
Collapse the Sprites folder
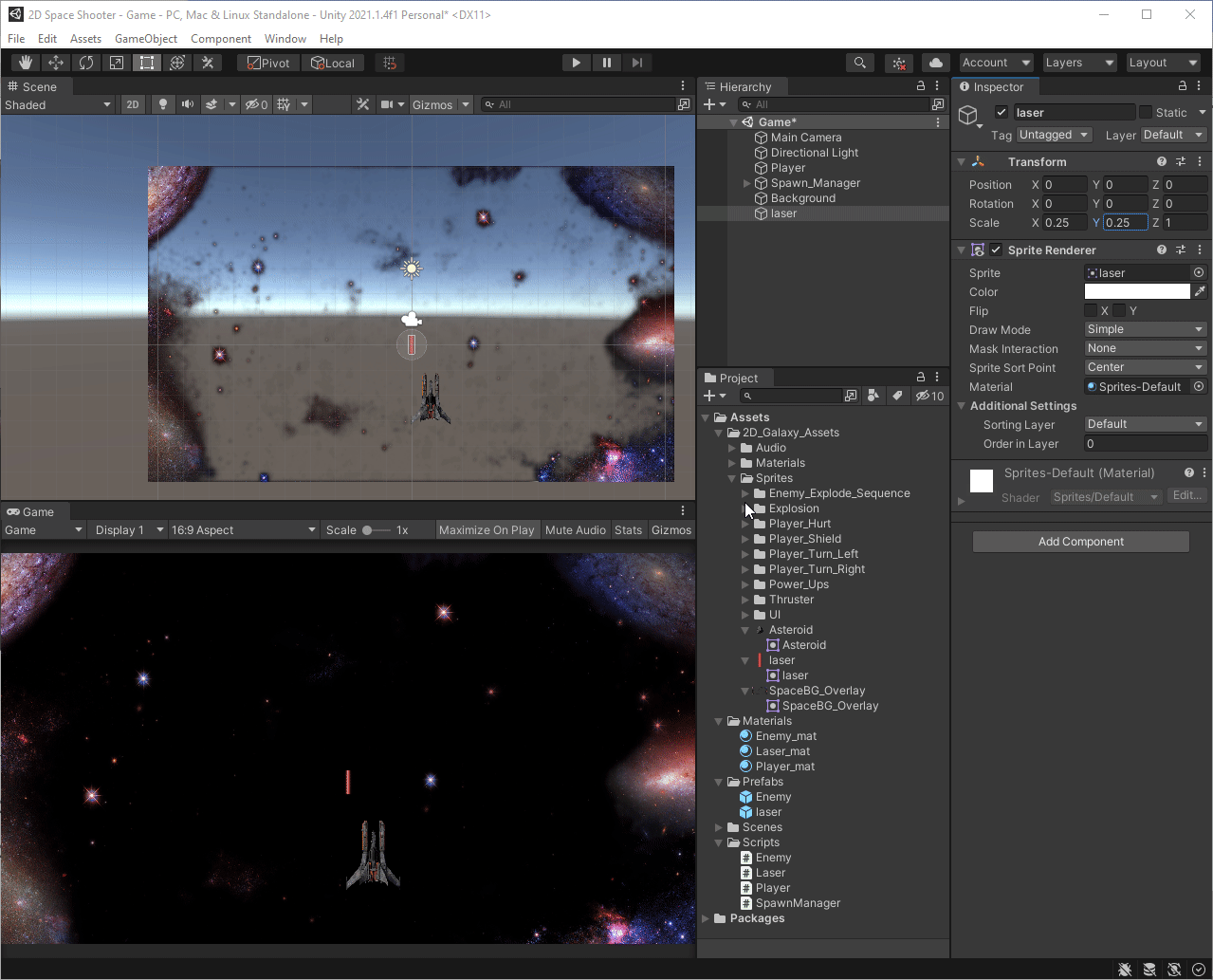(x=733, y=478)
